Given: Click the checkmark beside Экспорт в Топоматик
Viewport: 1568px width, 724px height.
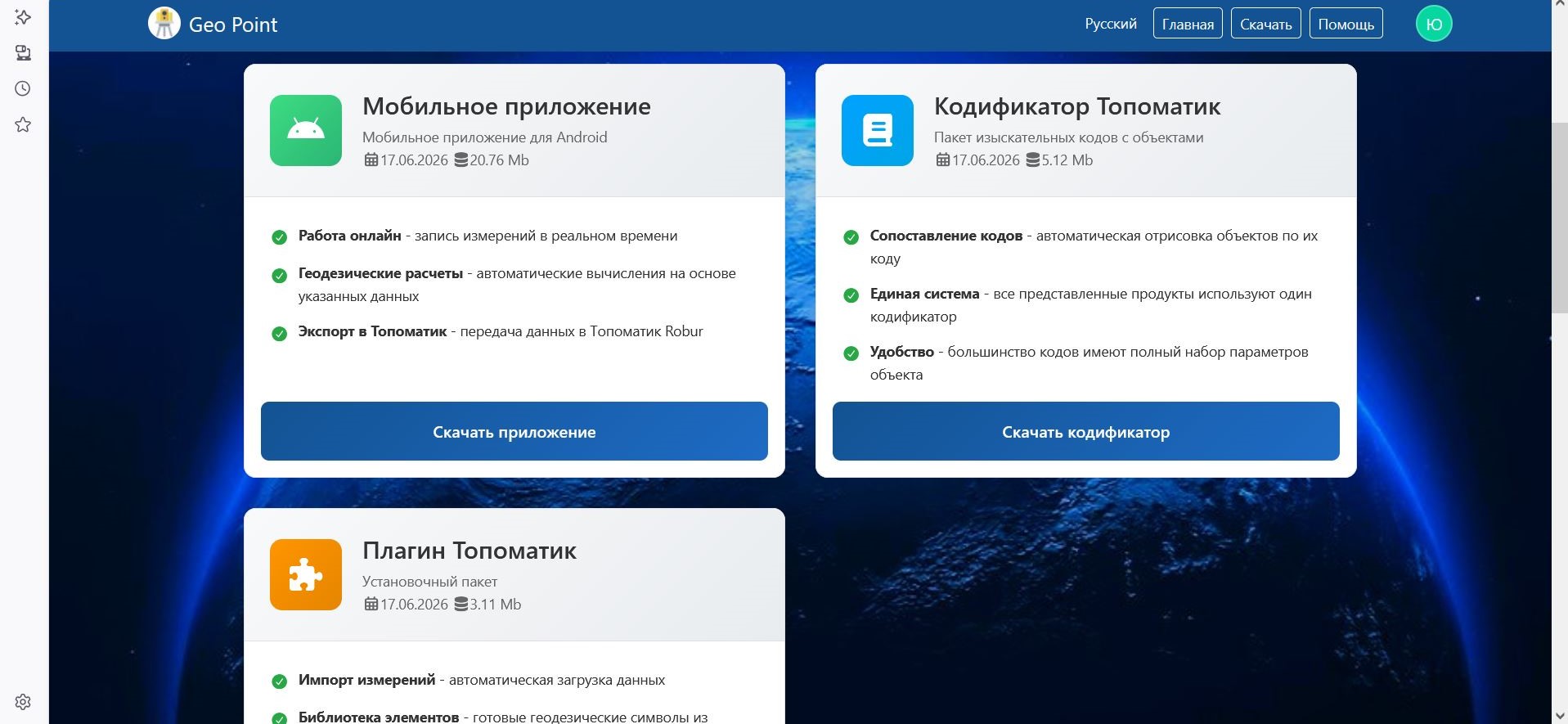Looking at the screenshot, I should (279, 333).
